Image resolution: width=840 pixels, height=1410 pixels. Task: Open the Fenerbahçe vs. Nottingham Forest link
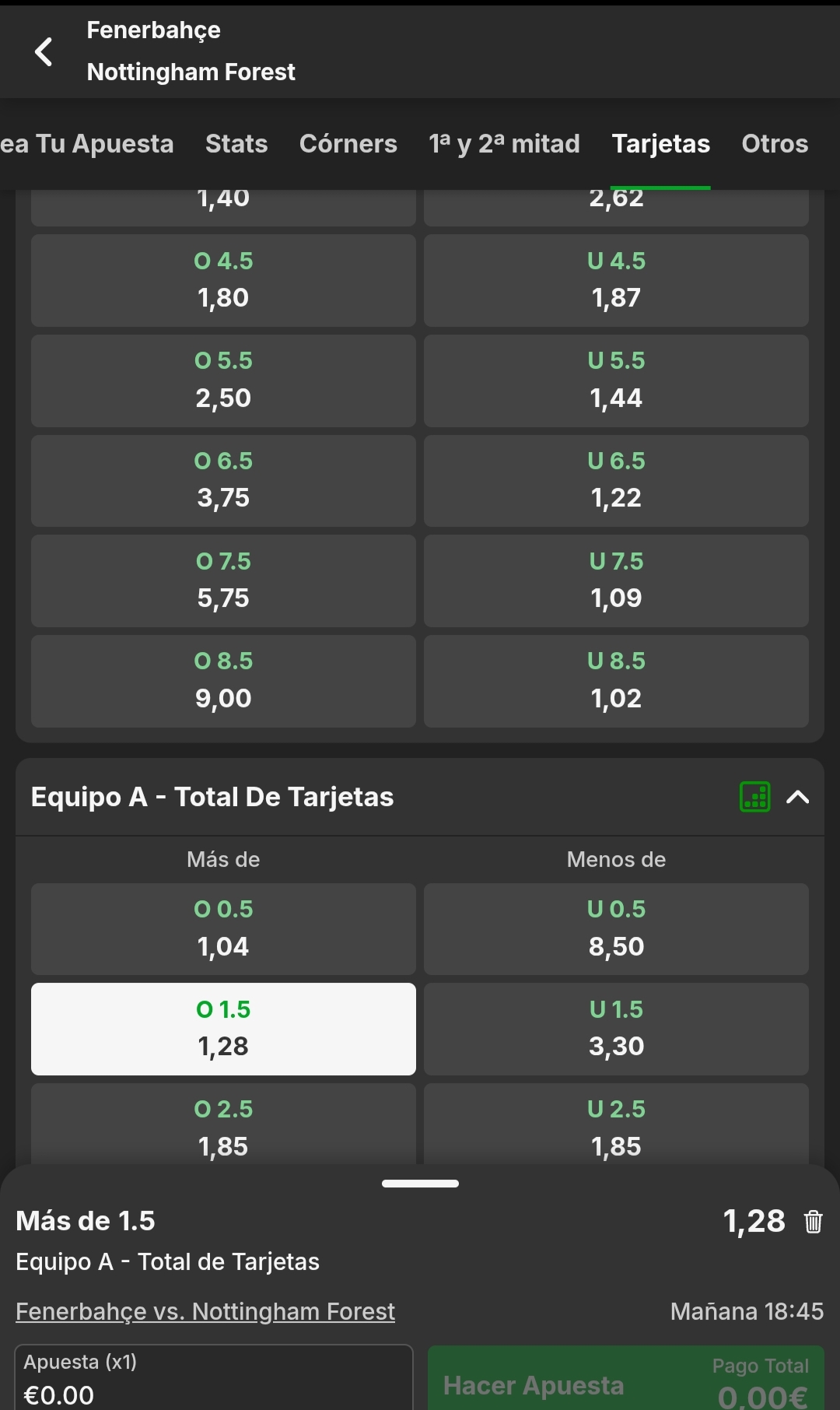click(205, 1311)
